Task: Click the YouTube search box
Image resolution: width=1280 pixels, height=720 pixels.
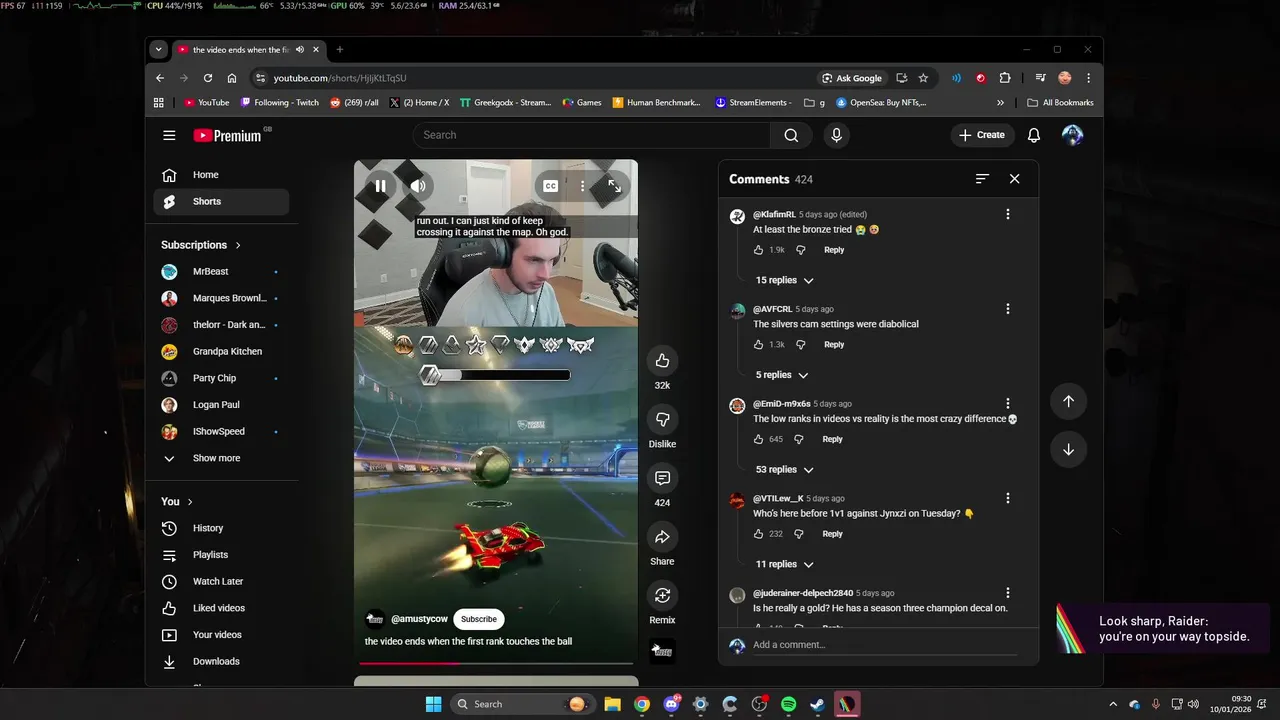Action: (591, 135)
